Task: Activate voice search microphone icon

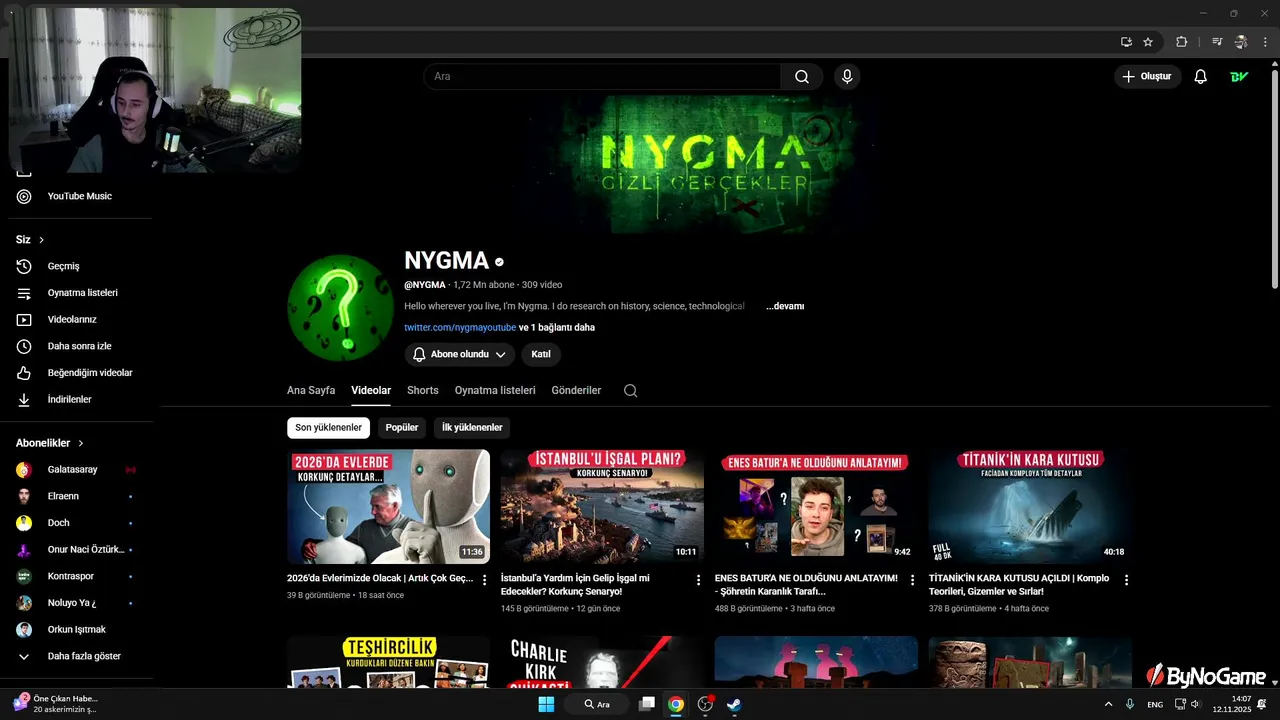Action: (x=847, y=77)
